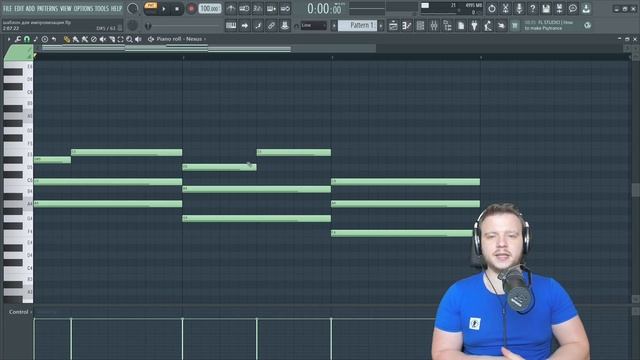Screen dimensions: 640x360
Task: Click the speech bubble icon
Action: (573, 9)
